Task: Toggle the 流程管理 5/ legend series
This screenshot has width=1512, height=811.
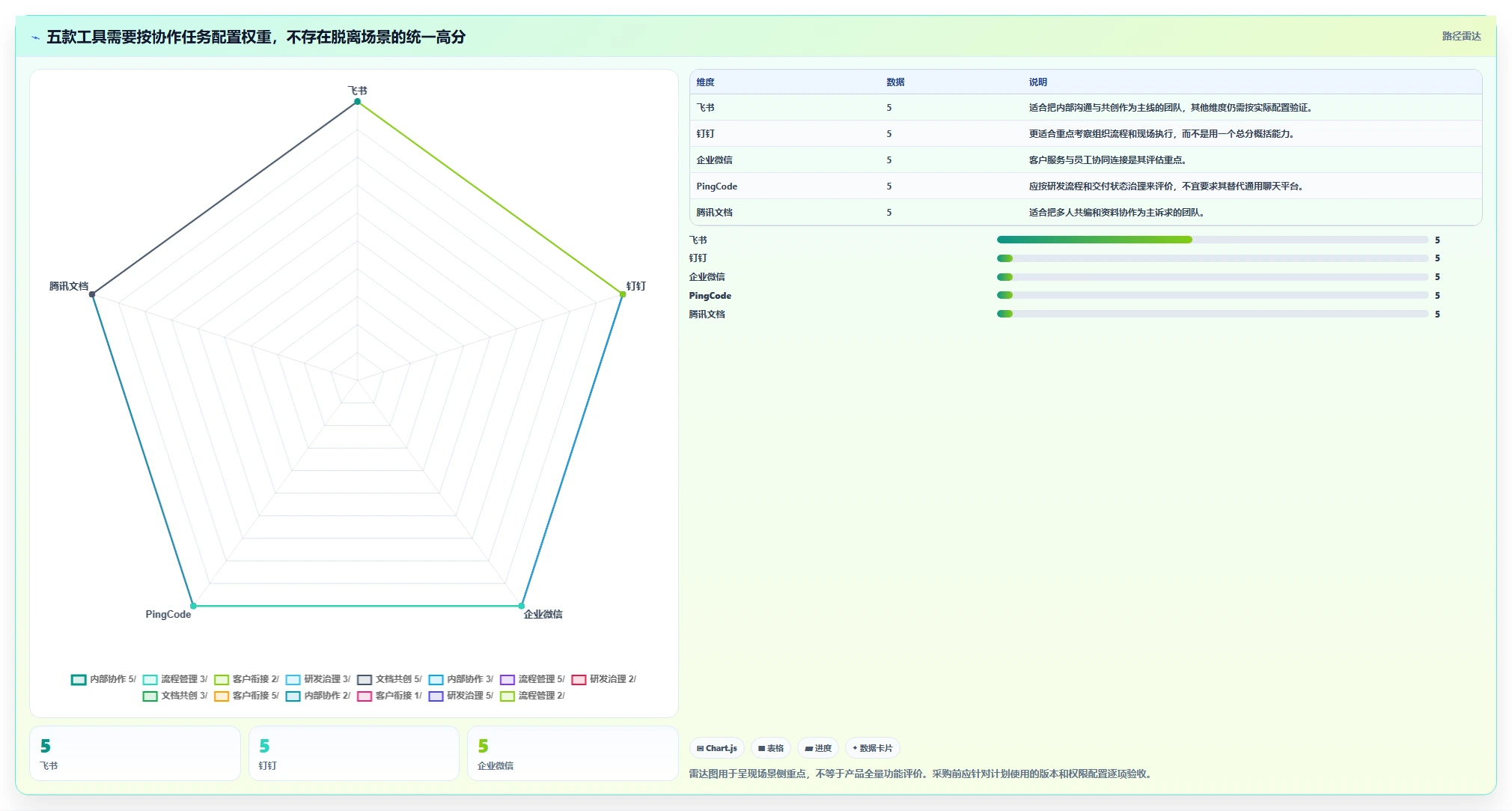Action: (x=532, y=679)
